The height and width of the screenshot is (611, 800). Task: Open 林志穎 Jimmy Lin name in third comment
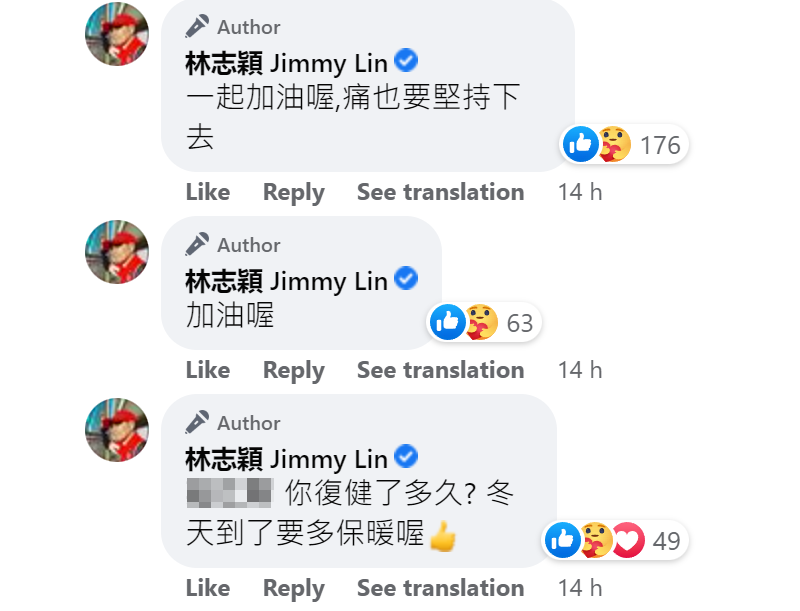tap(286, 459)
